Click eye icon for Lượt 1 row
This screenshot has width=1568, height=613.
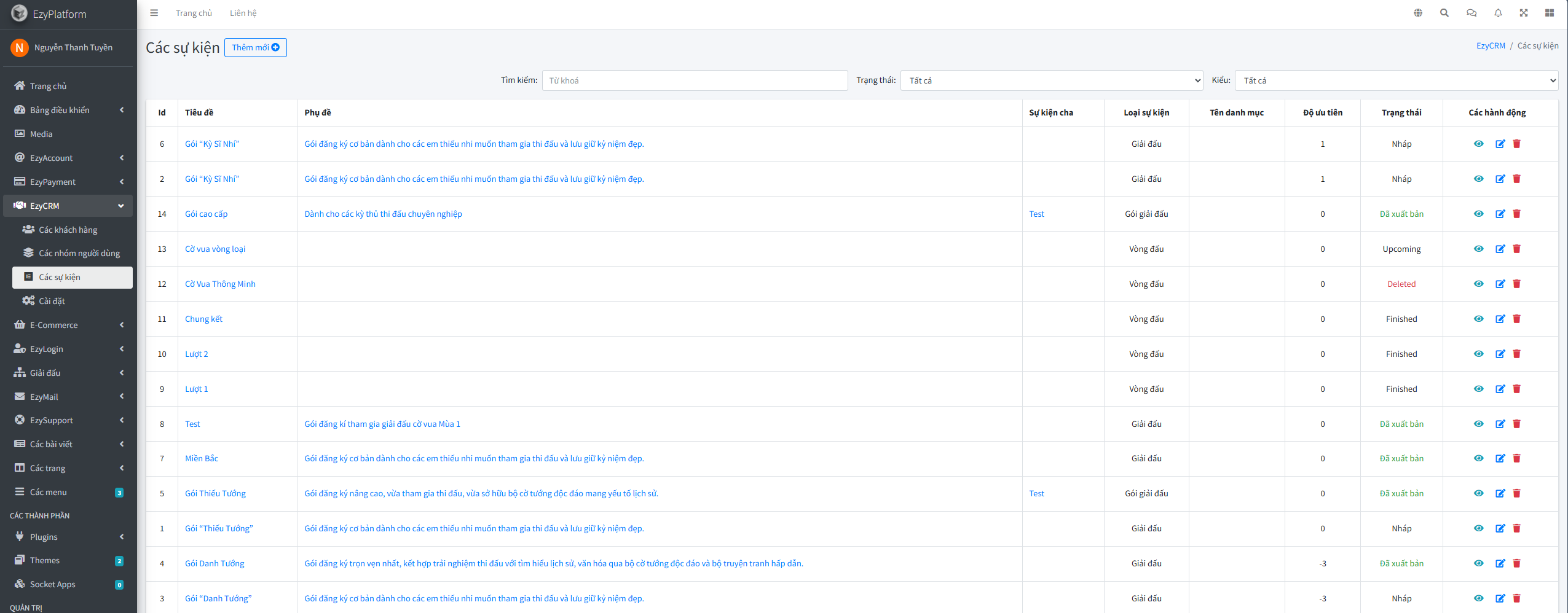pos(1478,389)
